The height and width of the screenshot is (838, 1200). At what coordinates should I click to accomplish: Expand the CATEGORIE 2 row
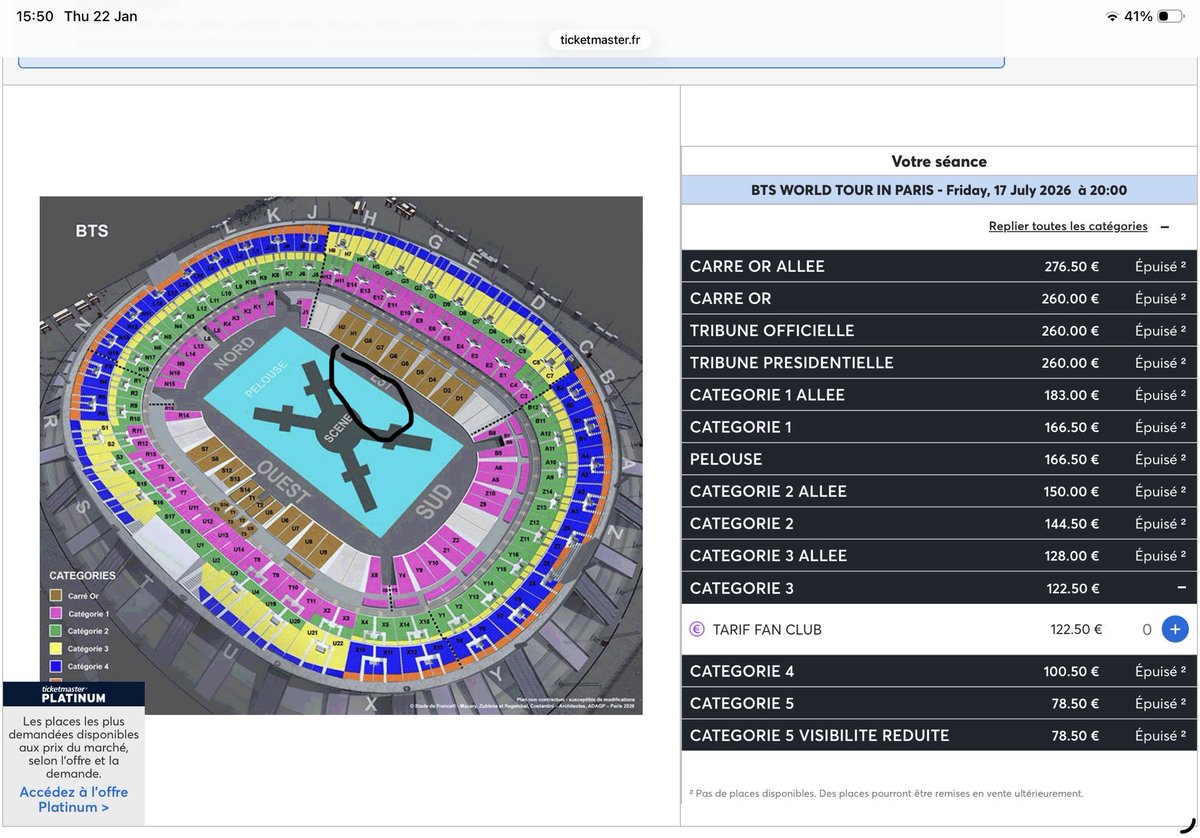click(939, 523)
